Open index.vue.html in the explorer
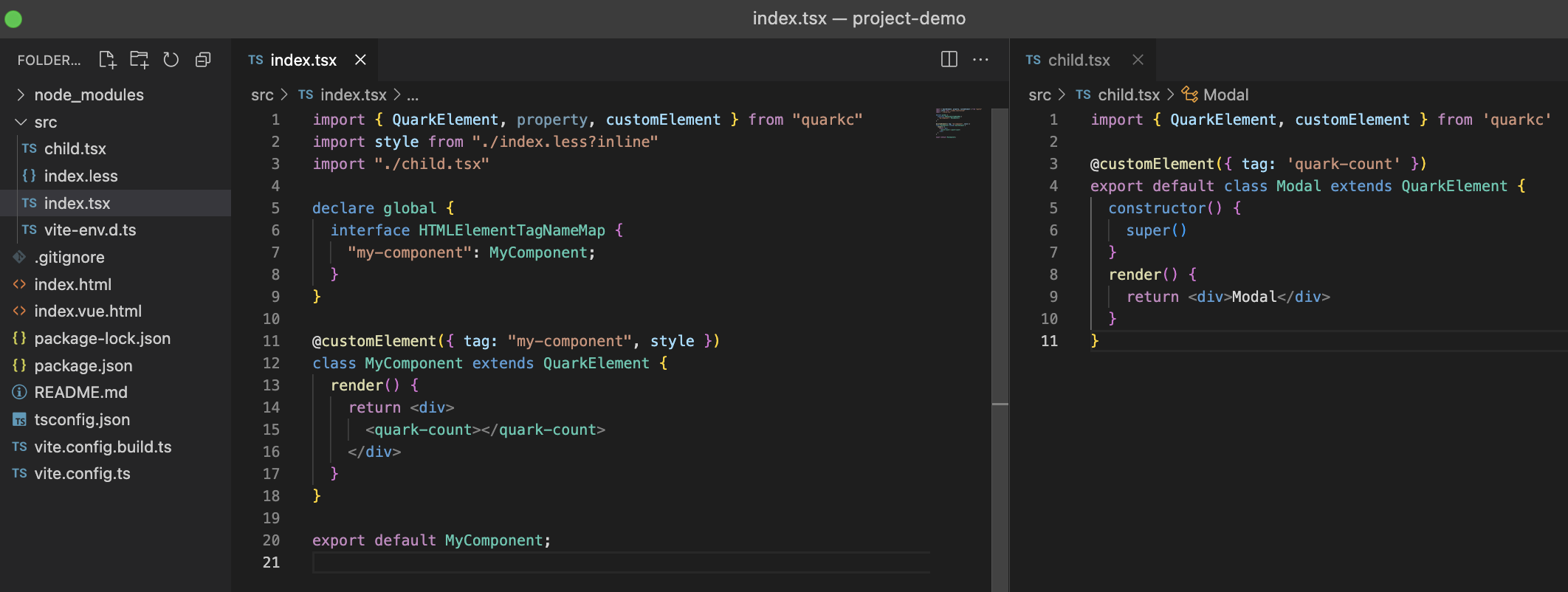Screen dimensions: 1568x592 115,311
